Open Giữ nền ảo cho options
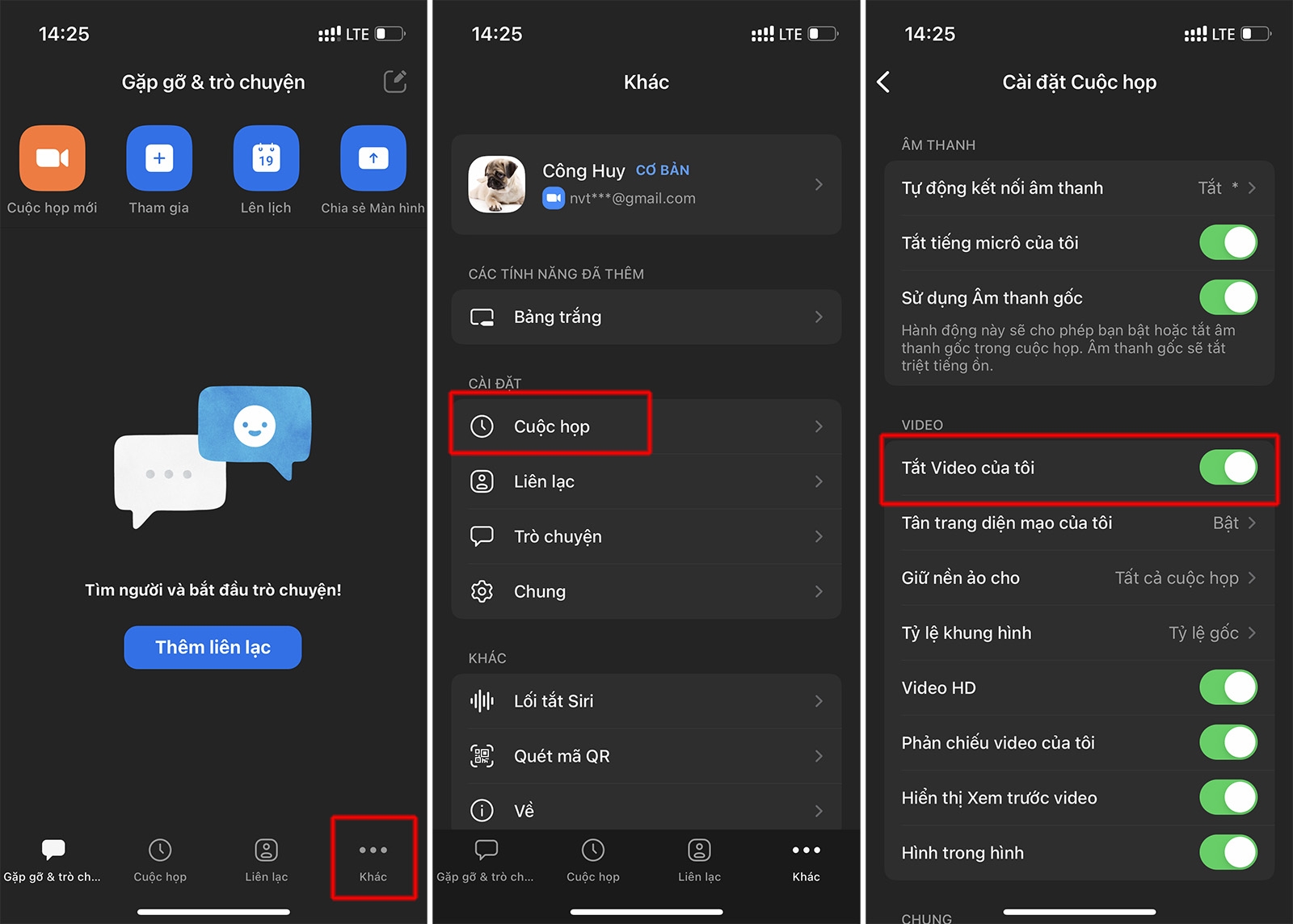 coord(1079,577)
